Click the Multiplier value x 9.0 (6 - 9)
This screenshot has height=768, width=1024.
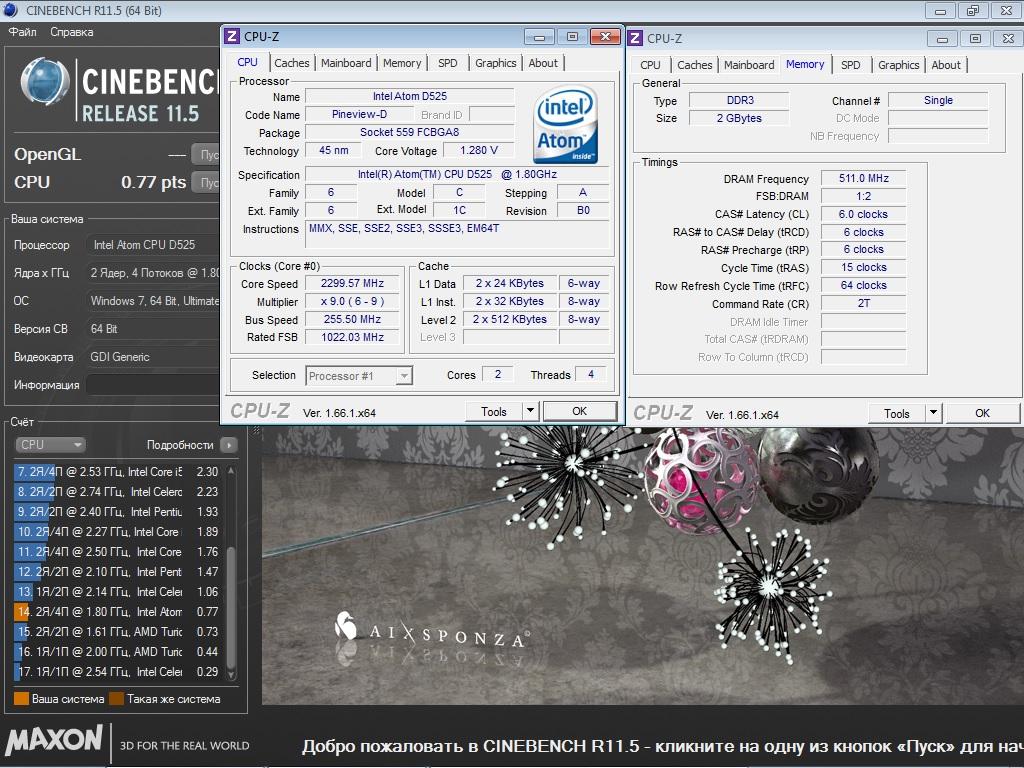point(352,302)
